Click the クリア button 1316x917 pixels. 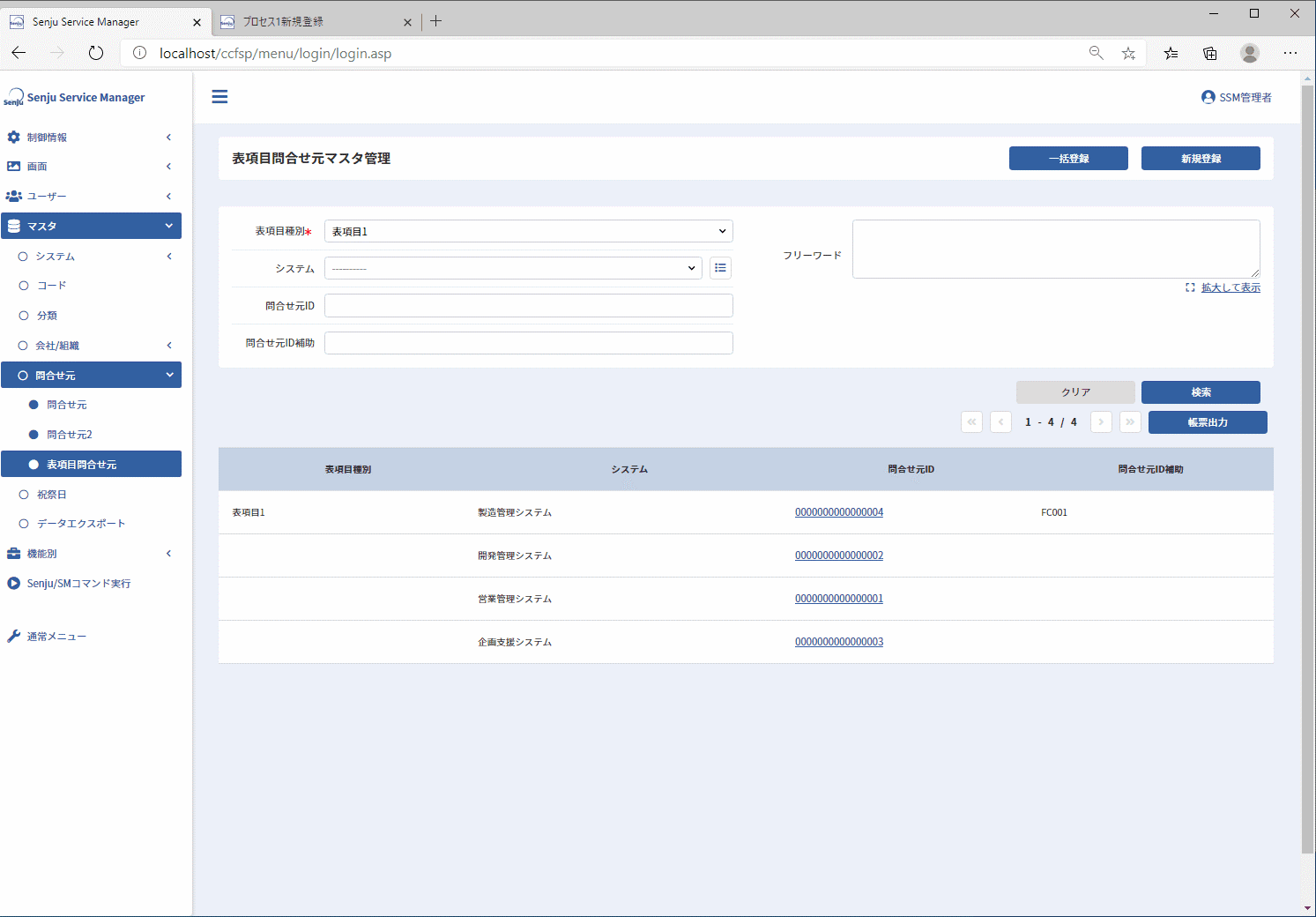(1075, 392)
